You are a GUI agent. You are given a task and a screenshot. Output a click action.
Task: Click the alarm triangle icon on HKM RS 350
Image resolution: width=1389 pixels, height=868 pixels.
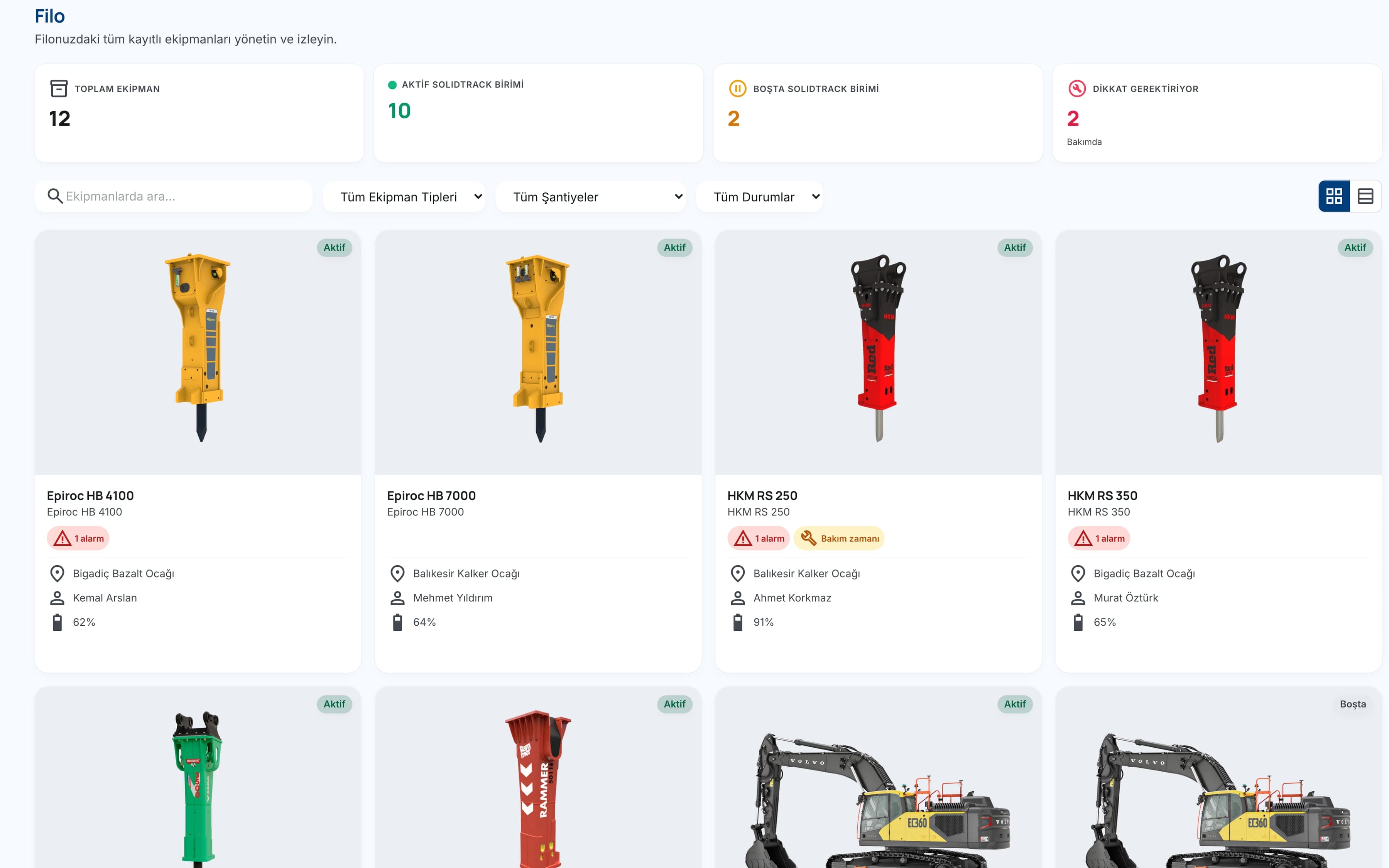[1083, 539]
